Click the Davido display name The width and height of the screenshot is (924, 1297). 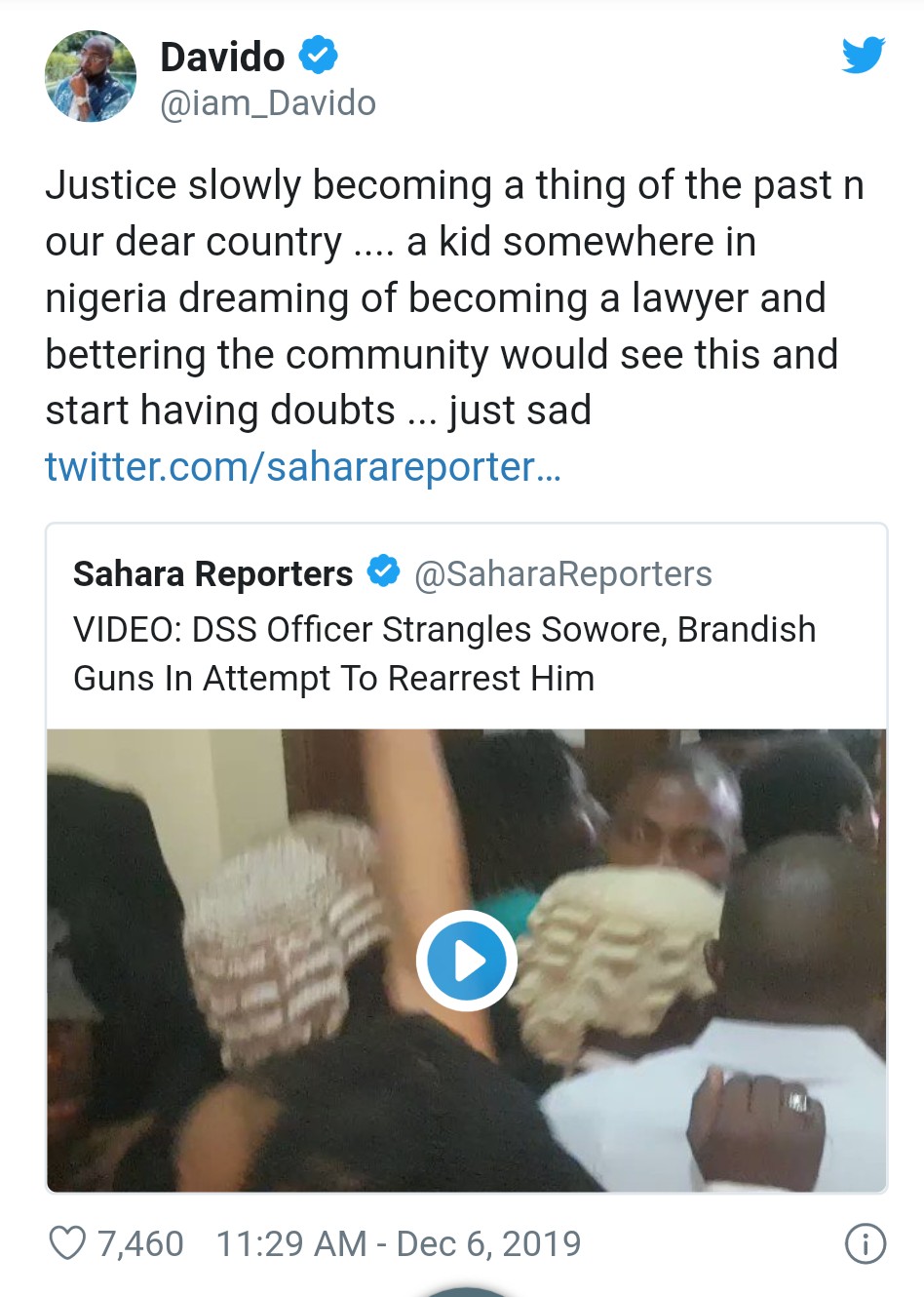(222, 57)
